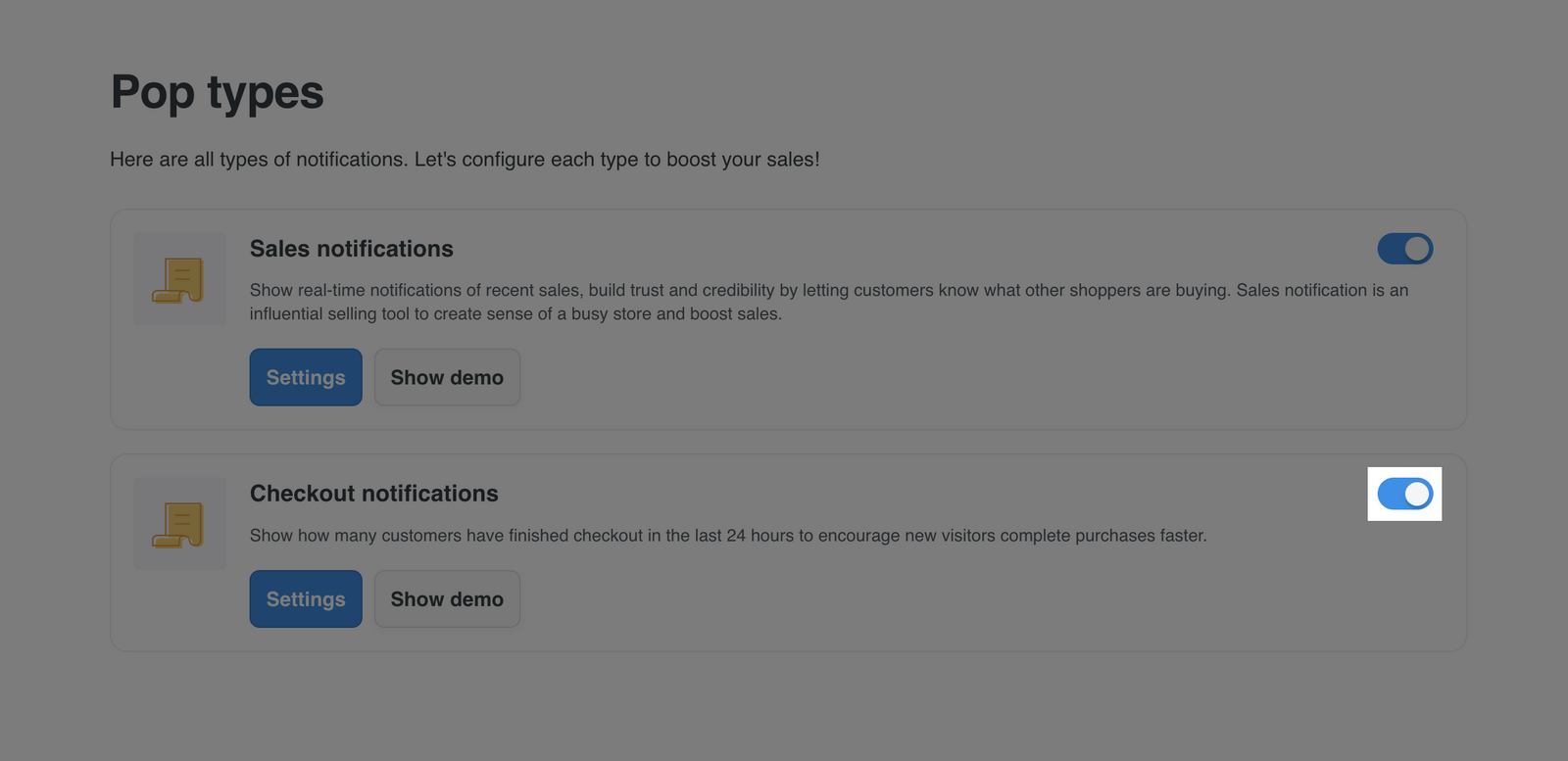Click the Pop types page heading
Image resolution: width=1568 pixels, height=761 pixels.
(218, 93)
